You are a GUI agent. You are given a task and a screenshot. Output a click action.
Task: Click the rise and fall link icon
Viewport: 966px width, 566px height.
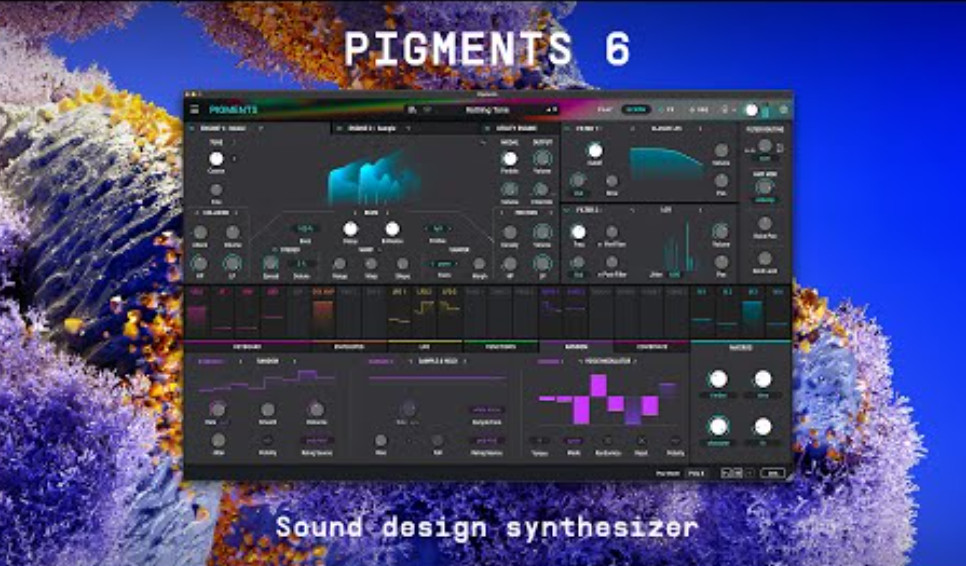[x=409, y=440]
